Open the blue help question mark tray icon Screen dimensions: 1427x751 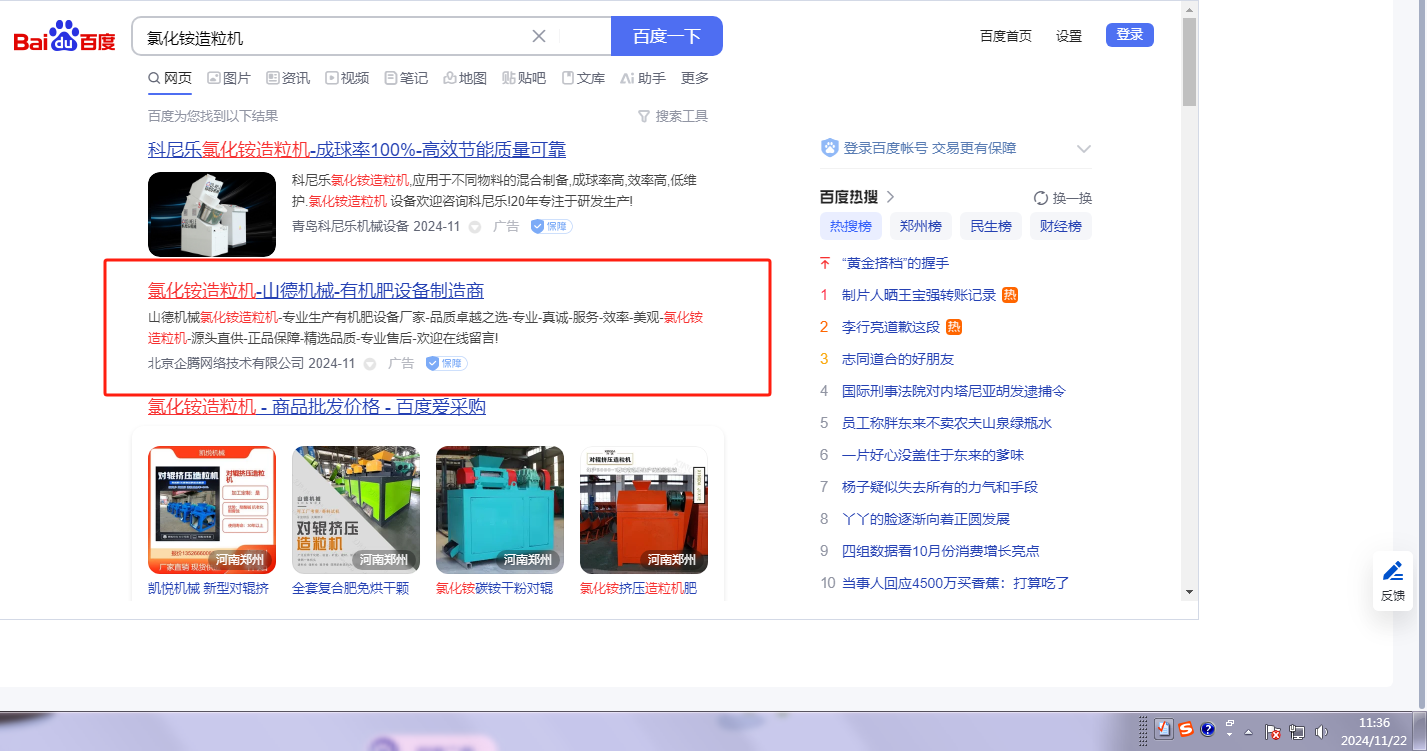point(1207,730)
